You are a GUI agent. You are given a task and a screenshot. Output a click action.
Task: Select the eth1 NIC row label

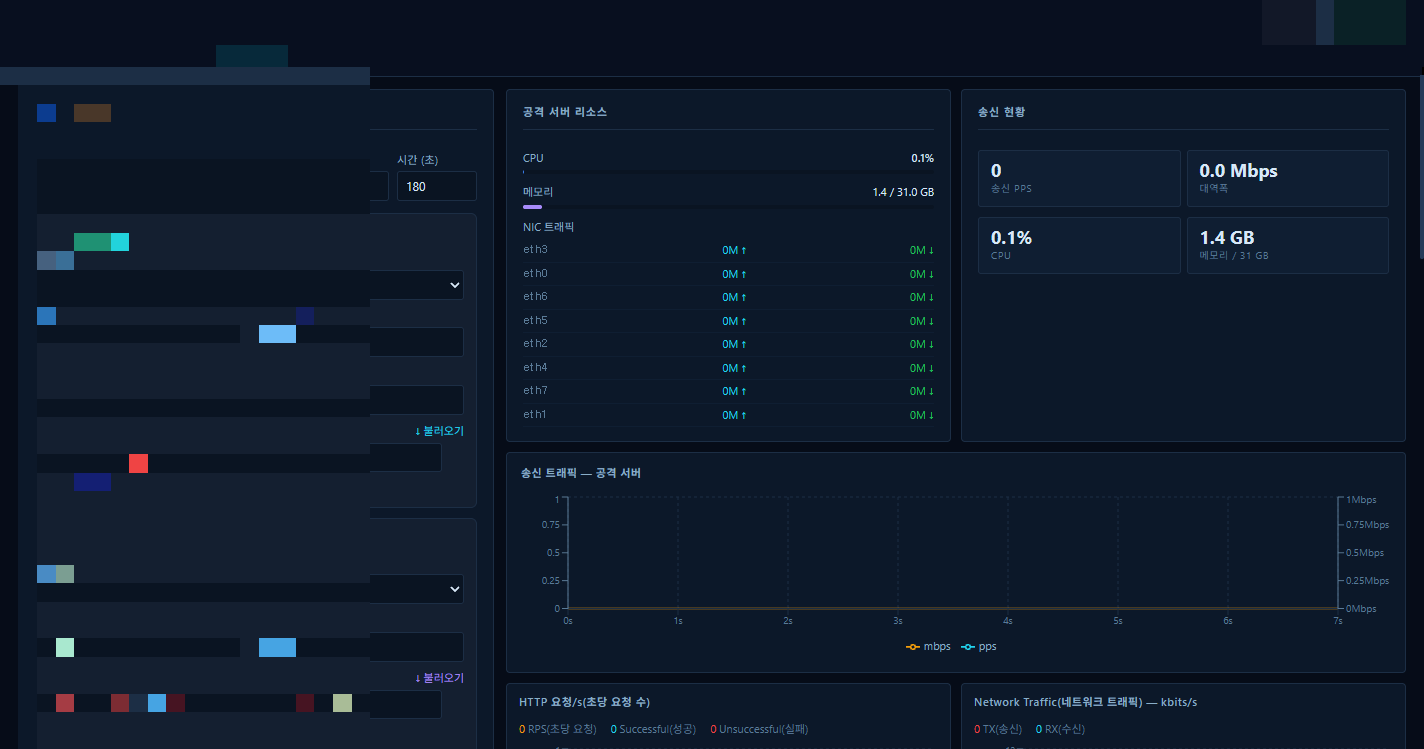click(x=535, y=415)
